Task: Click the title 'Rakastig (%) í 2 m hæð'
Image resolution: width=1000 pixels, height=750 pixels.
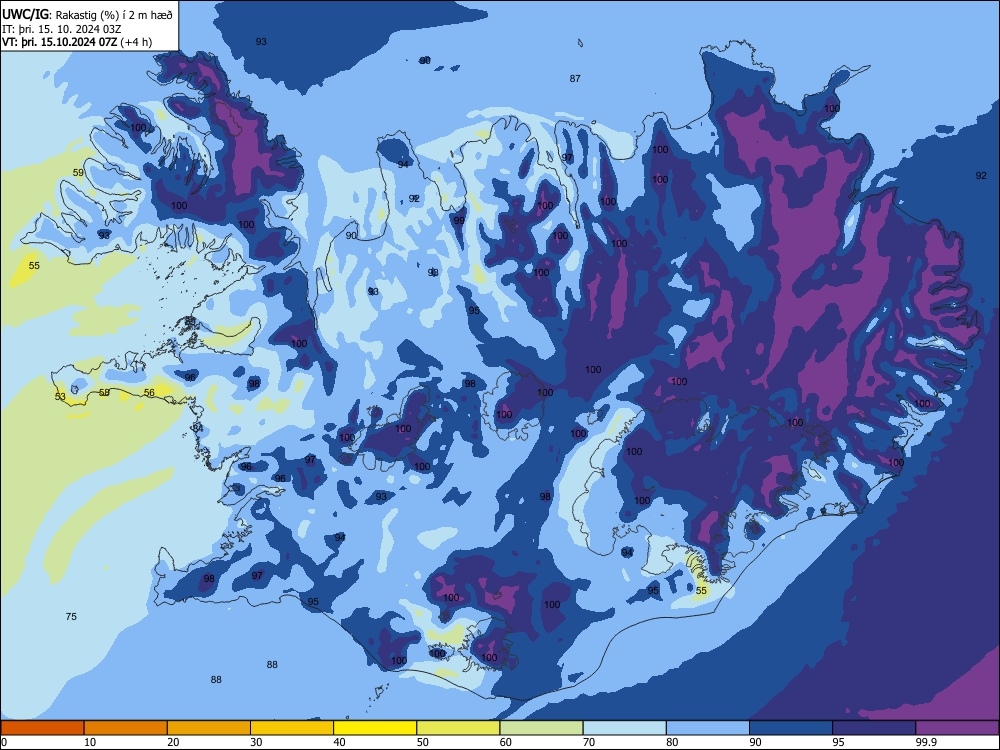Action: 114,13
